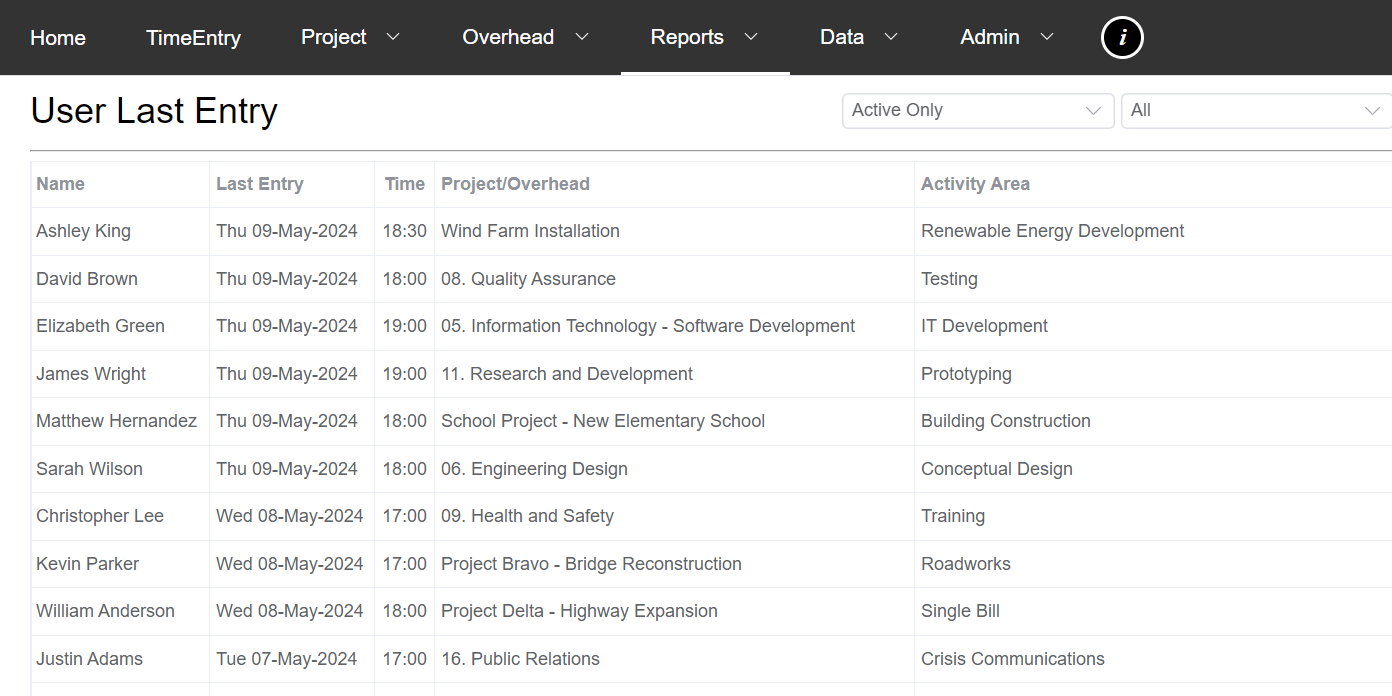Click the round info icon
This screenshot has width=1392, height=696.
(x=1122, y=38)
